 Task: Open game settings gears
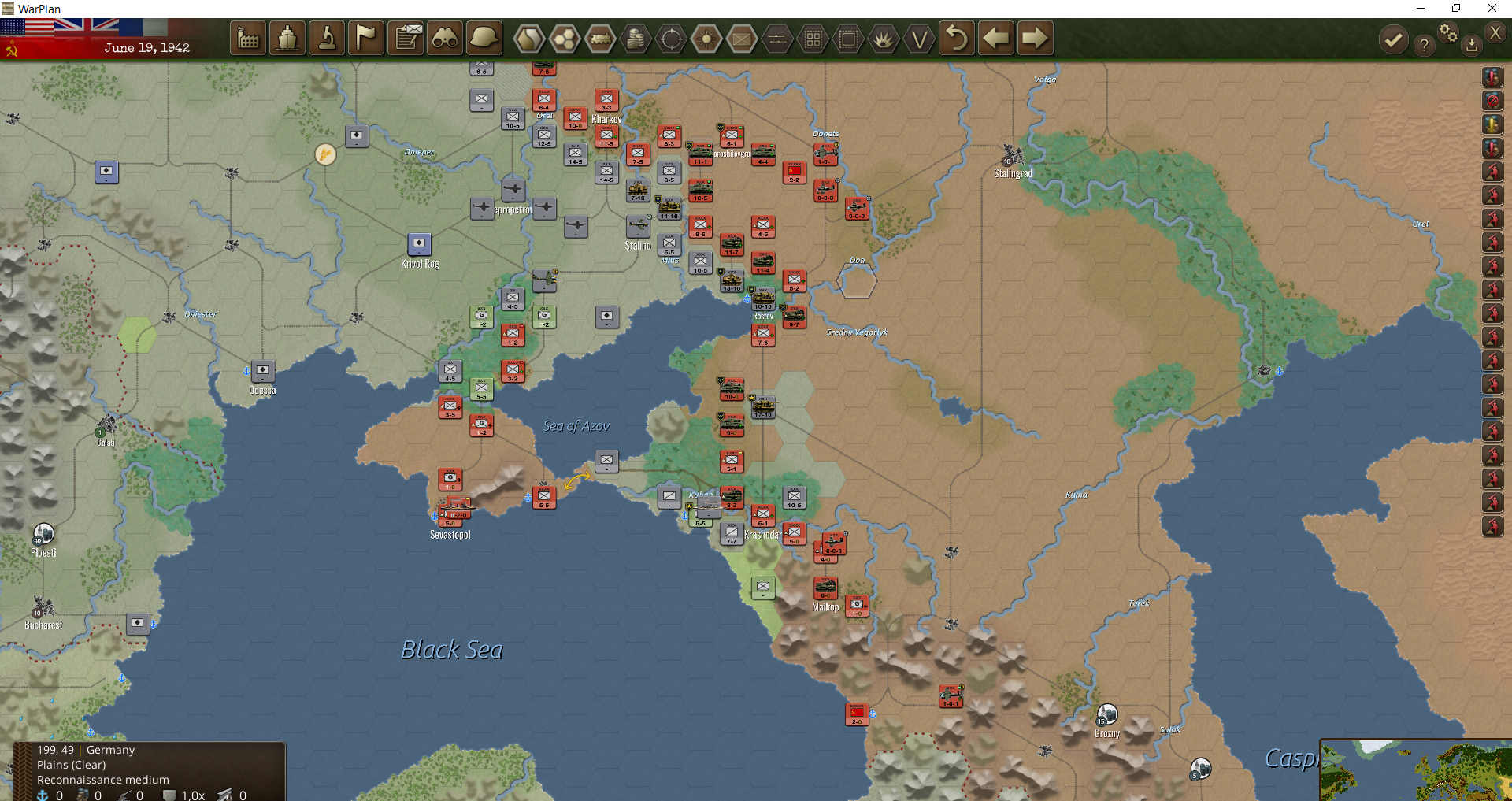[x=1448, y=32]
